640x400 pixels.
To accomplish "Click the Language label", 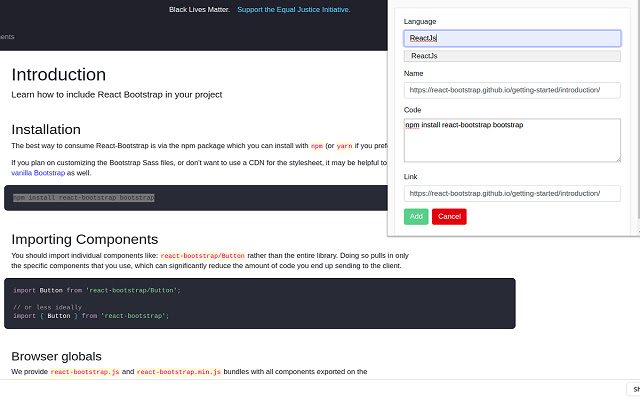I will pyautogui.click(x=420, y=22).
